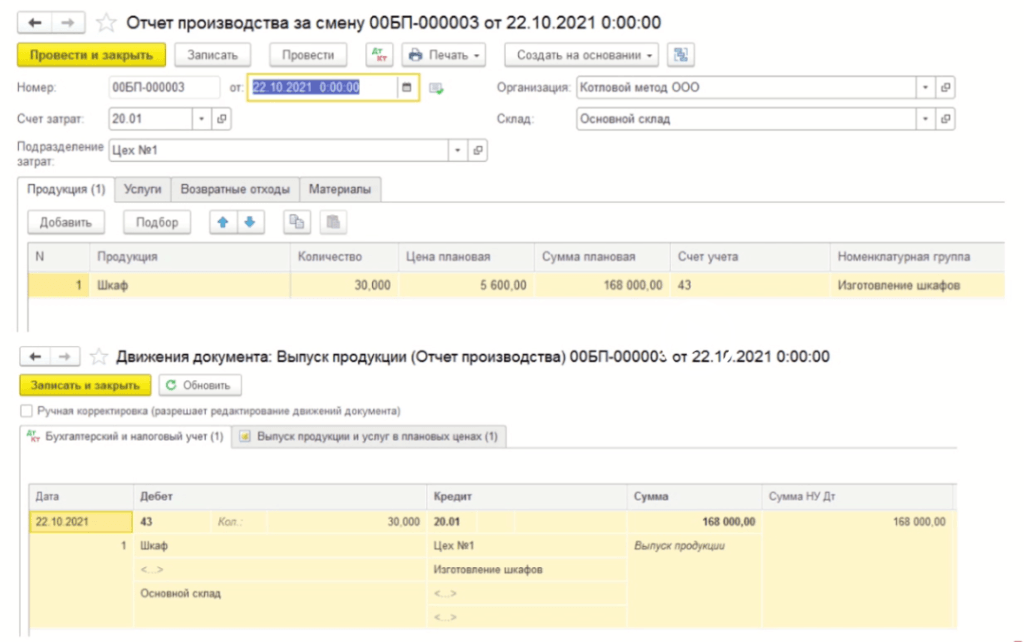This screenshot has width=1024, height=642.
Task: Move the row up with the blue arrow
Action: (x=223, y=222)
